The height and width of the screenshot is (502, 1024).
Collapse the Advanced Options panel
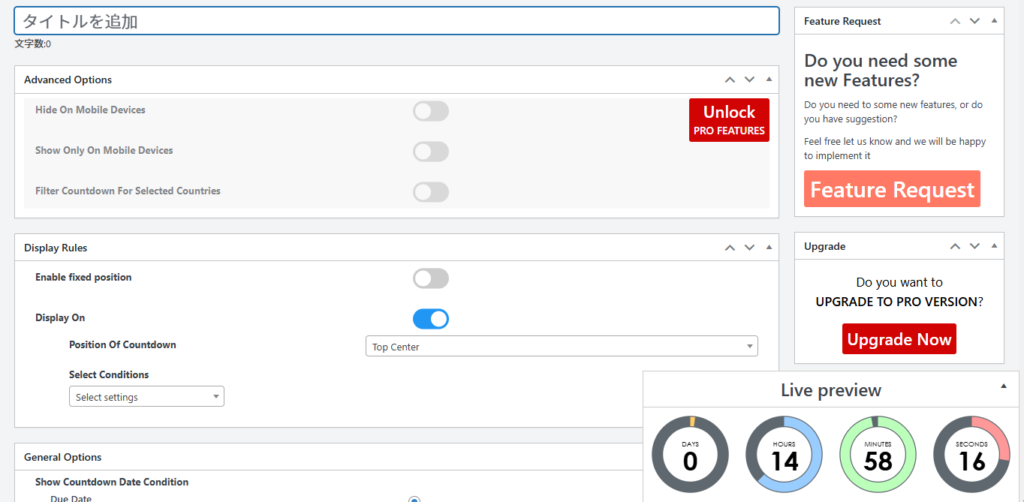[x=768, y=79]
